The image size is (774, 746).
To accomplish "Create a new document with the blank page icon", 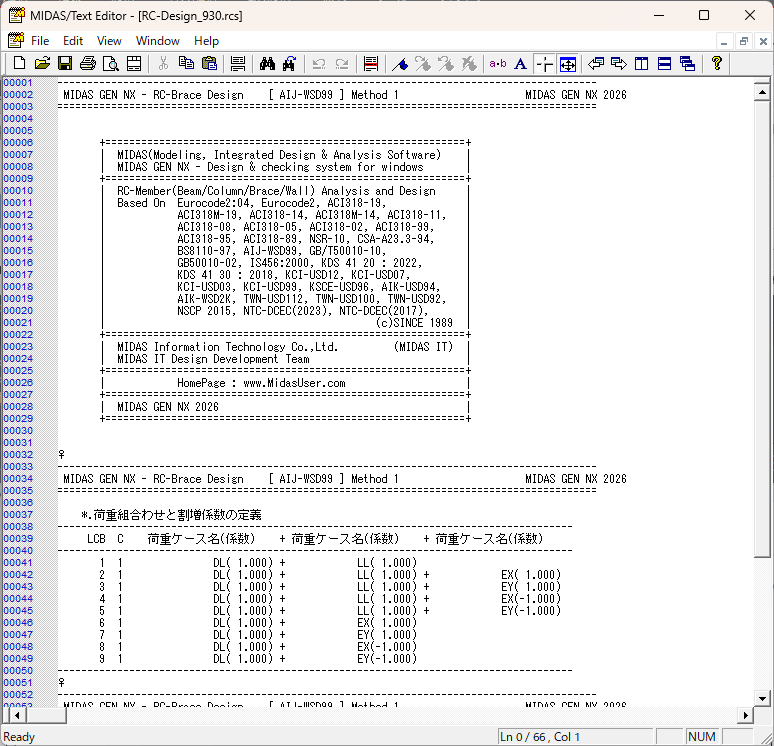I will tap(19, 64).
